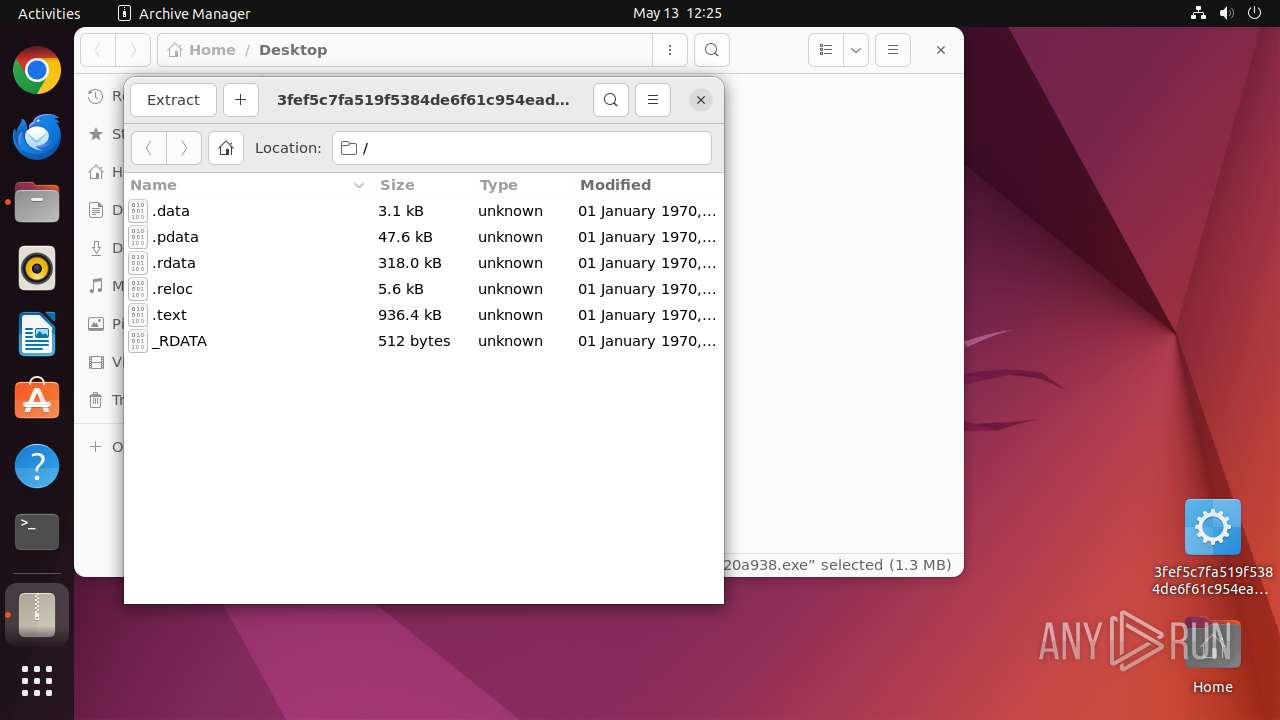Viewport: 1280px width, 720px height.
Task: Click Home in Files path bar
Action: (x=202, y=50)
